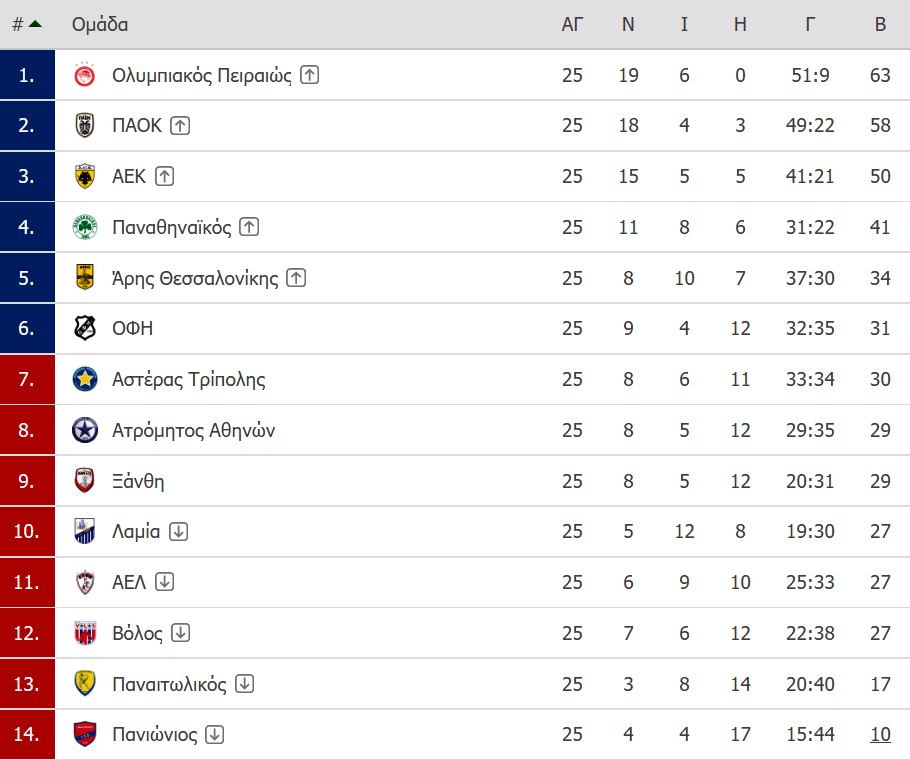Click the Ομάδα column header
Viewport: 910px width, 760px height.
point(100,24)
